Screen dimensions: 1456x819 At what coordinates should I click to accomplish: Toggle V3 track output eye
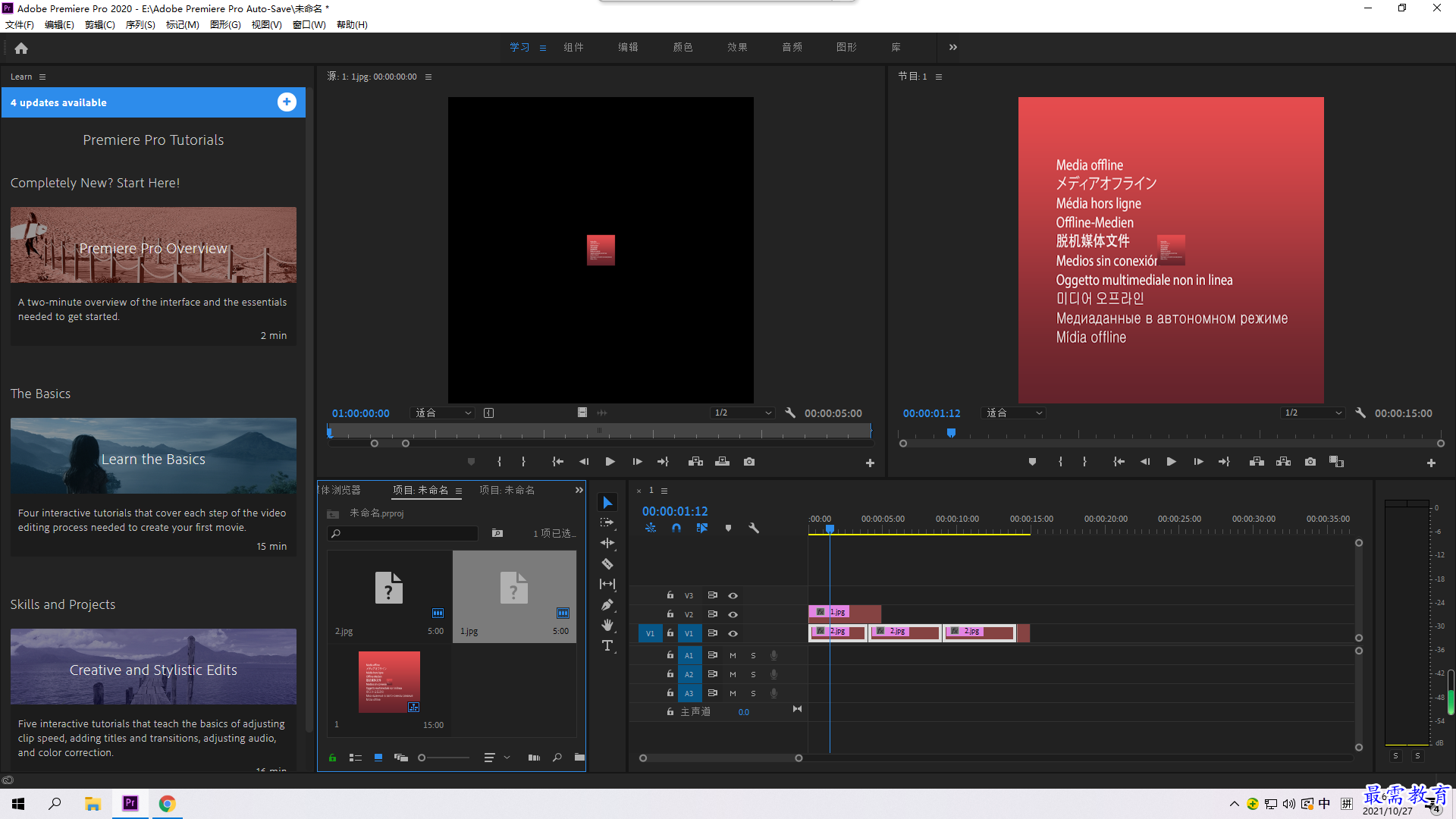[733, 595]
